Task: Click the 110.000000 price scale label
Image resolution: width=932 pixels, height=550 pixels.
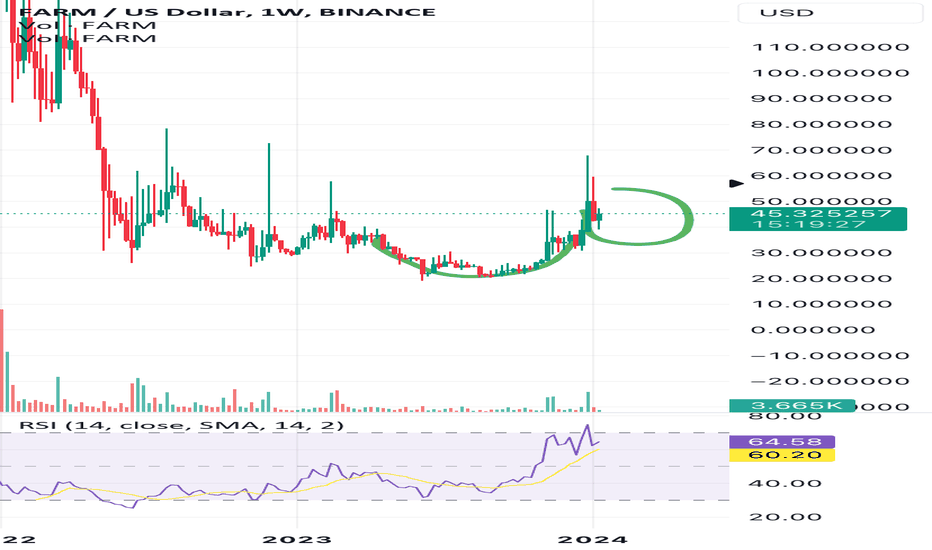Action: pos(830,47)
